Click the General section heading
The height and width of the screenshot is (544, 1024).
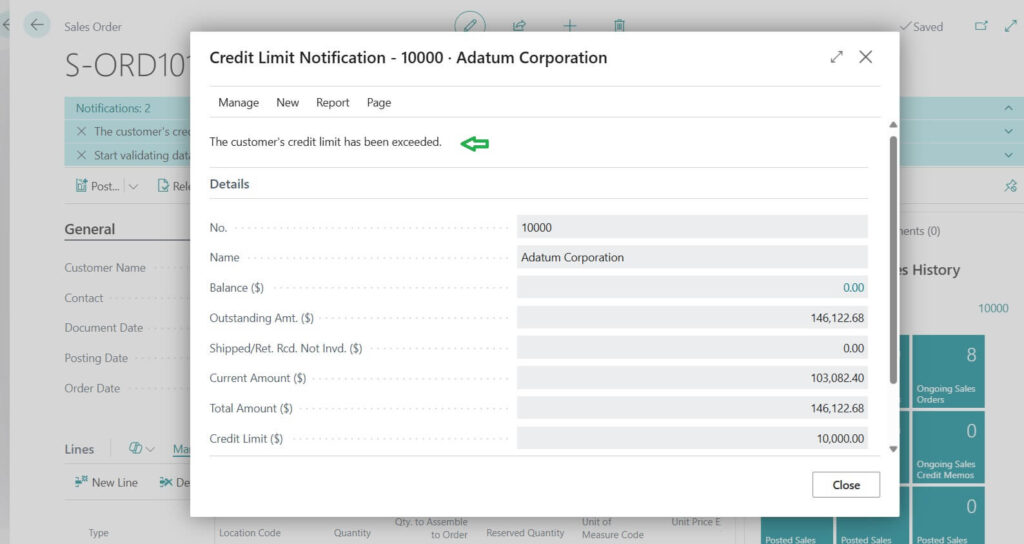(89, 229)
